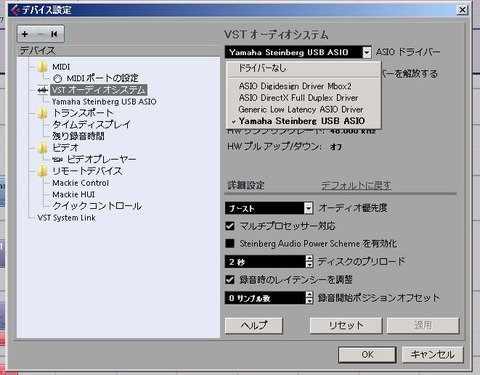Click the ヘルプ button
Viewport: 480px width, 375px height.
click(x=254, y=325)
